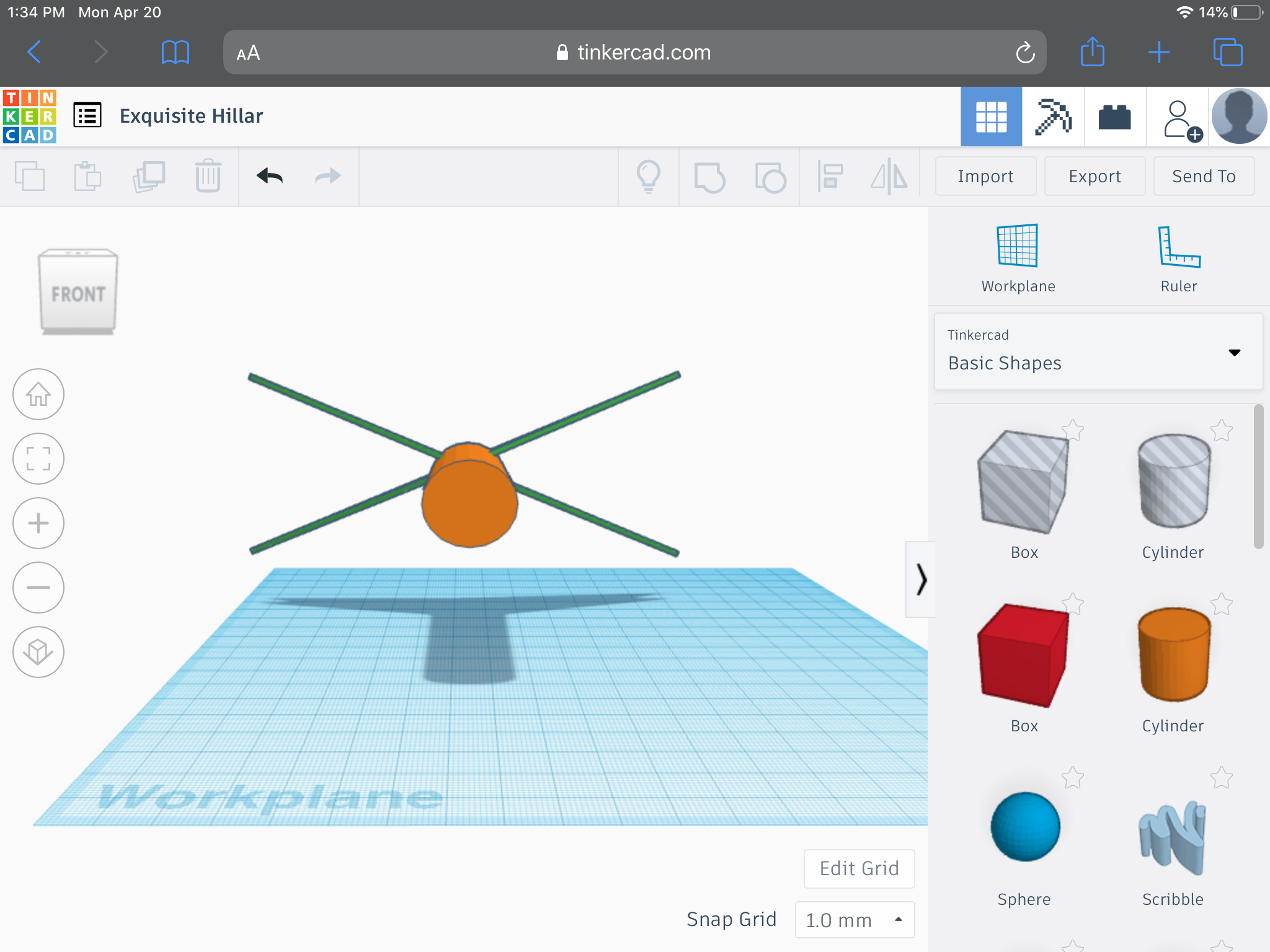Show Safari tab overview
The image size is (1270, 952).
pyautogui.click(x=1228, y=52)
